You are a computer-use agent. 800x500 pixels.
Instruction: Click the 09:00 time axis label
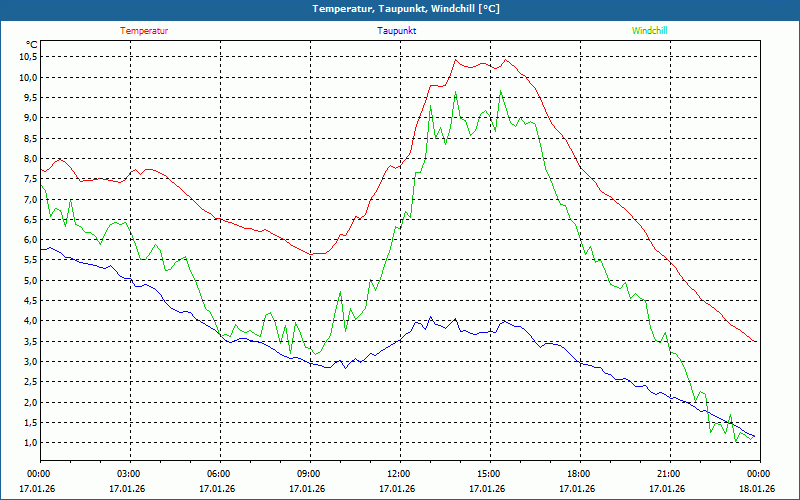click(x=308, y=474)
